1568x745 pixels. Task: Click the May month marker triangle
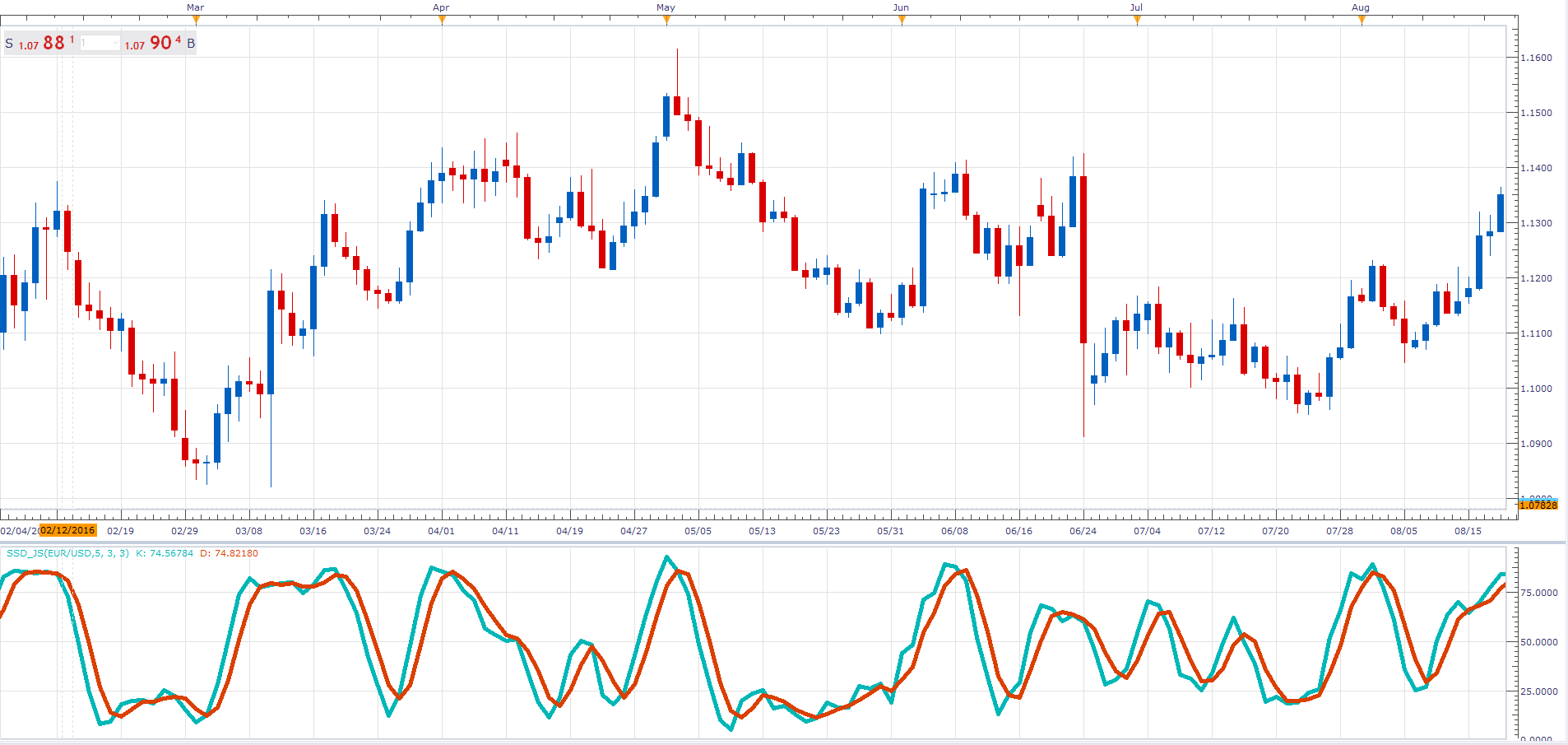click(x=666, y=20)
